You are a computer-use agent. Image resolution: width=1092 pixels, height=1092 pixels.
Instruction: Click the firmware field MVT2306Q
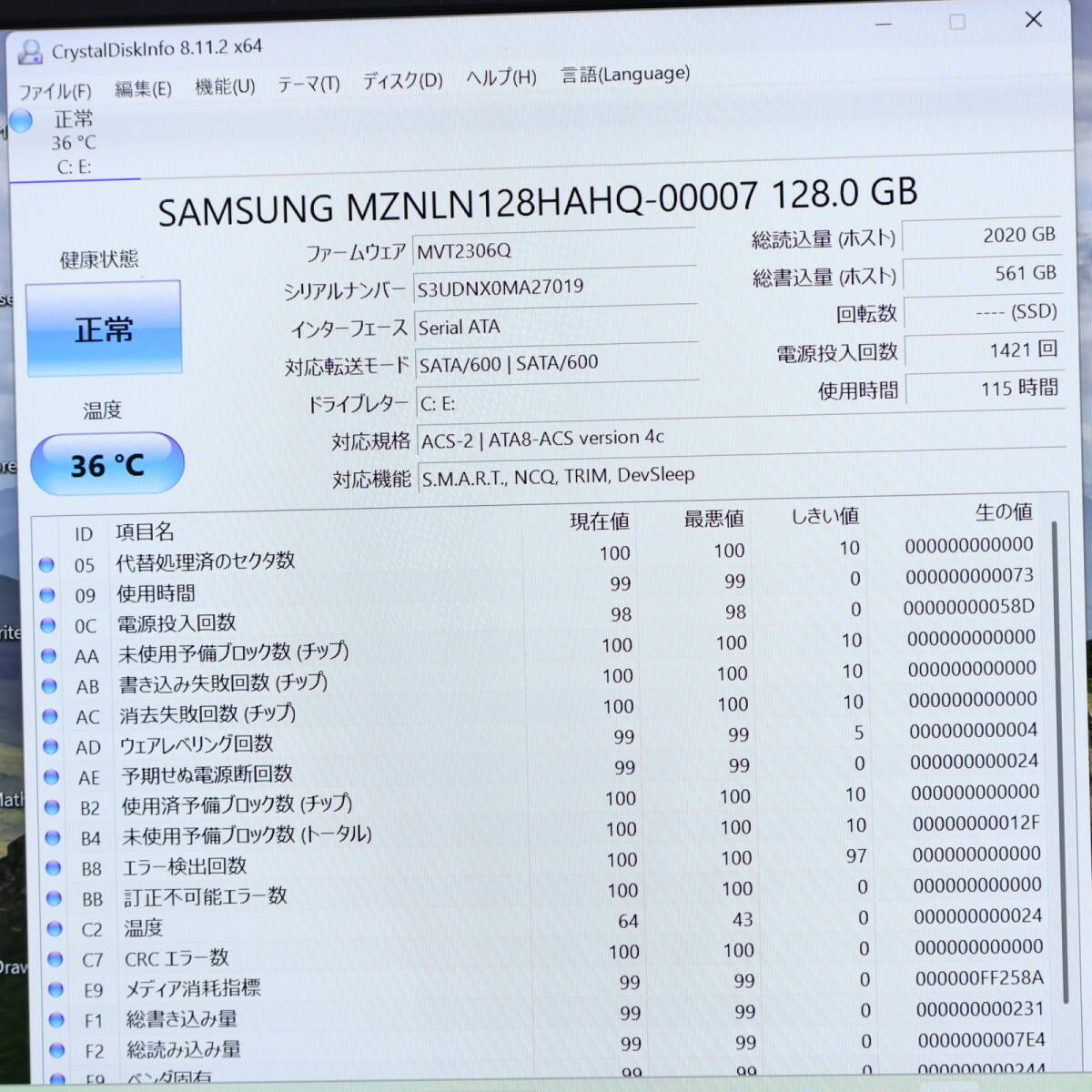(554, 248)
